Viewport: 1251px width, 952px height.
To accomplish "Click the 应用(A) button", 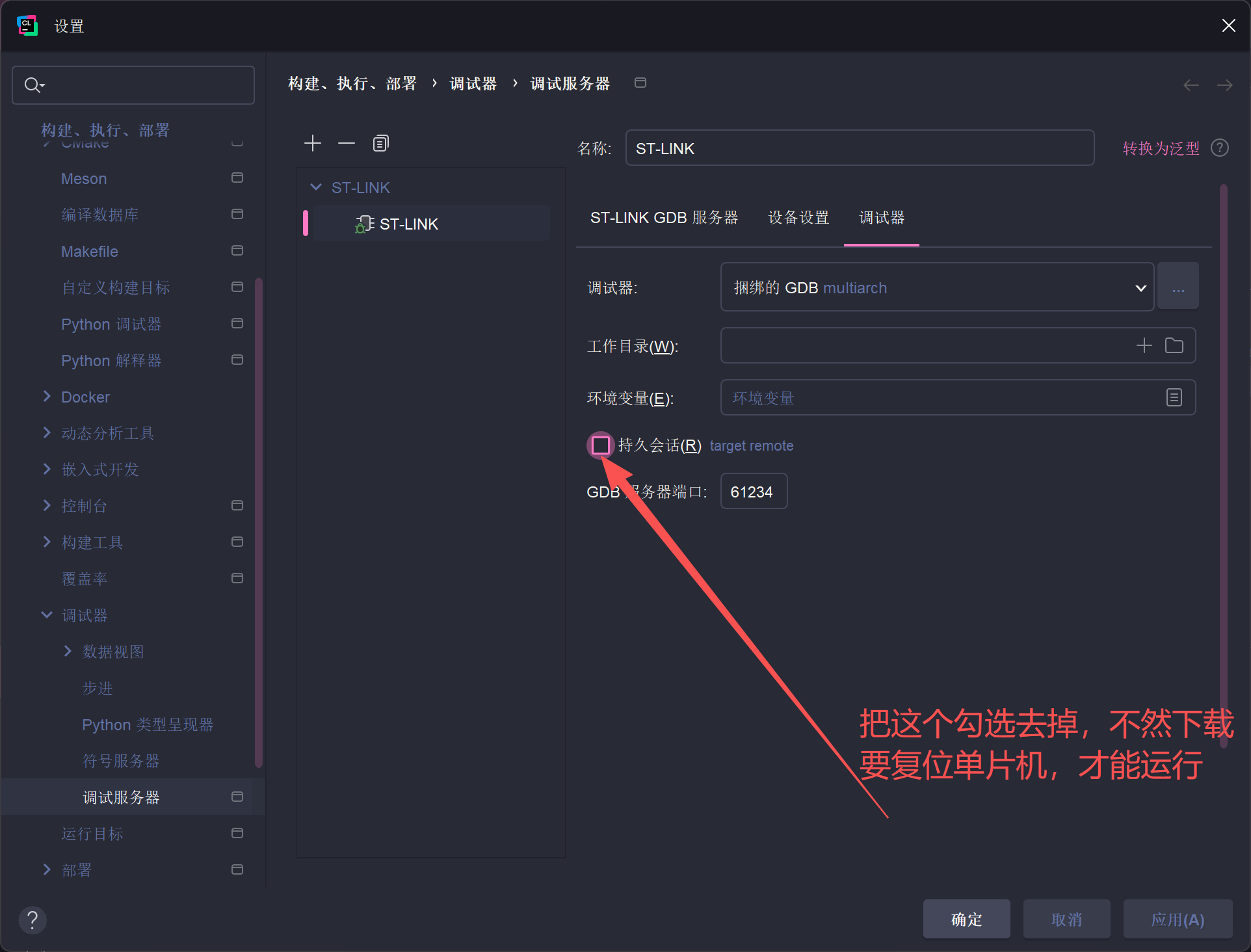I will [x=1178, y=919].
